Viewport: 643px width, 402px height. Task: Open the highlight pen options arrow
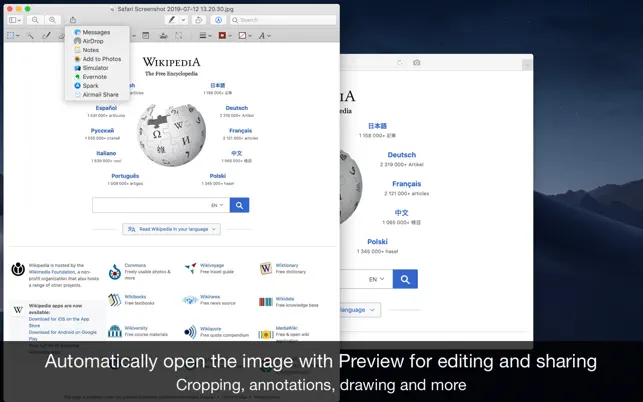pos(183,20)
